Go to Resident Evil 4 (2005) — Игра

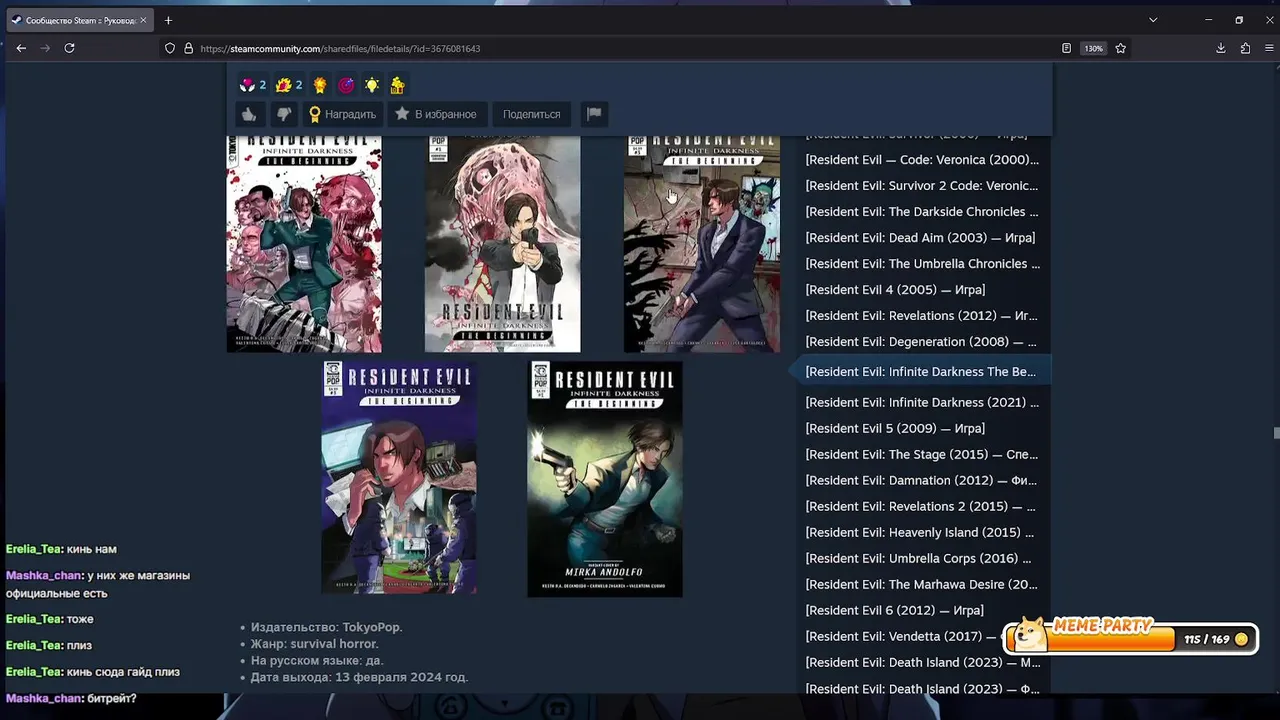click(x=895, y=289)
